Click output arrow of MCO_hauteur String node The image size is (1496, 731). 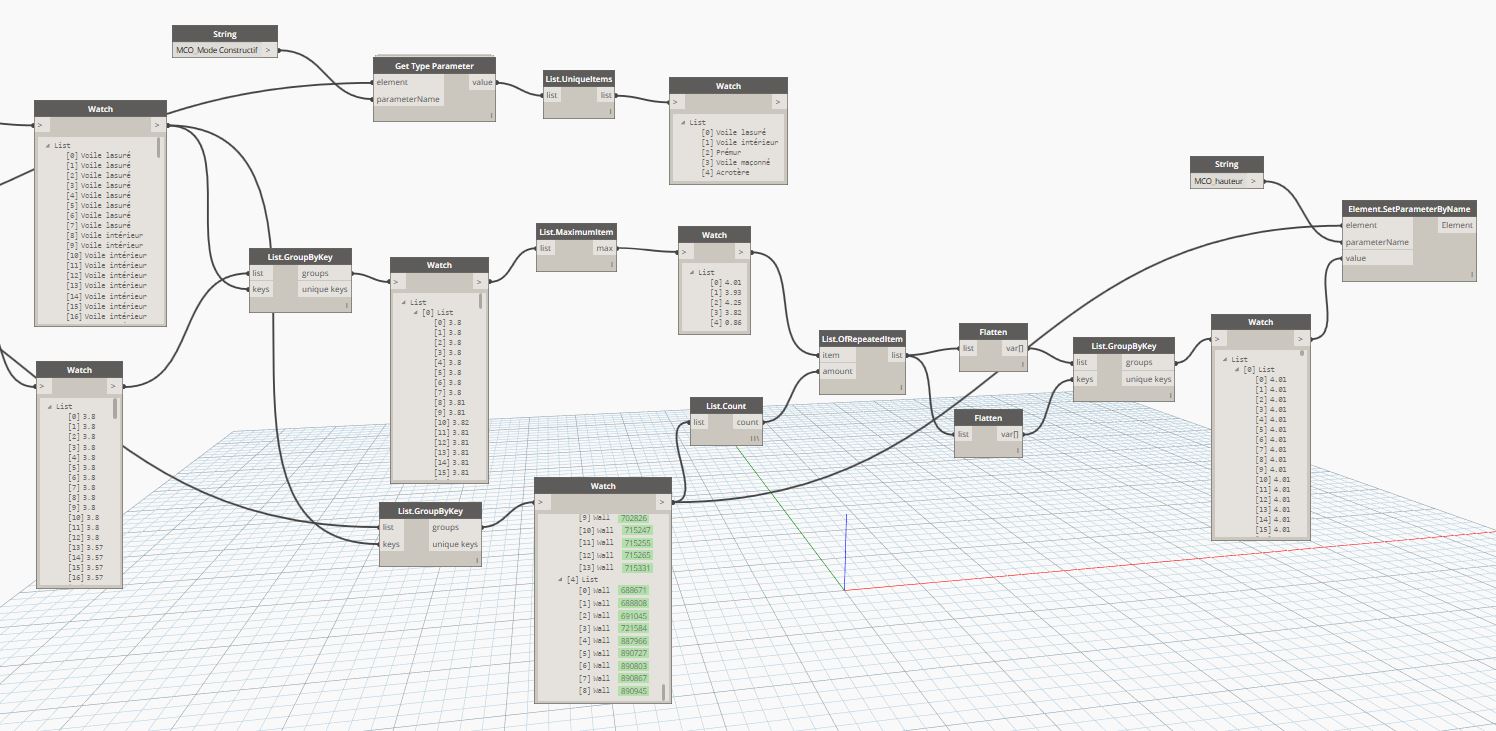pos(1252,181)
